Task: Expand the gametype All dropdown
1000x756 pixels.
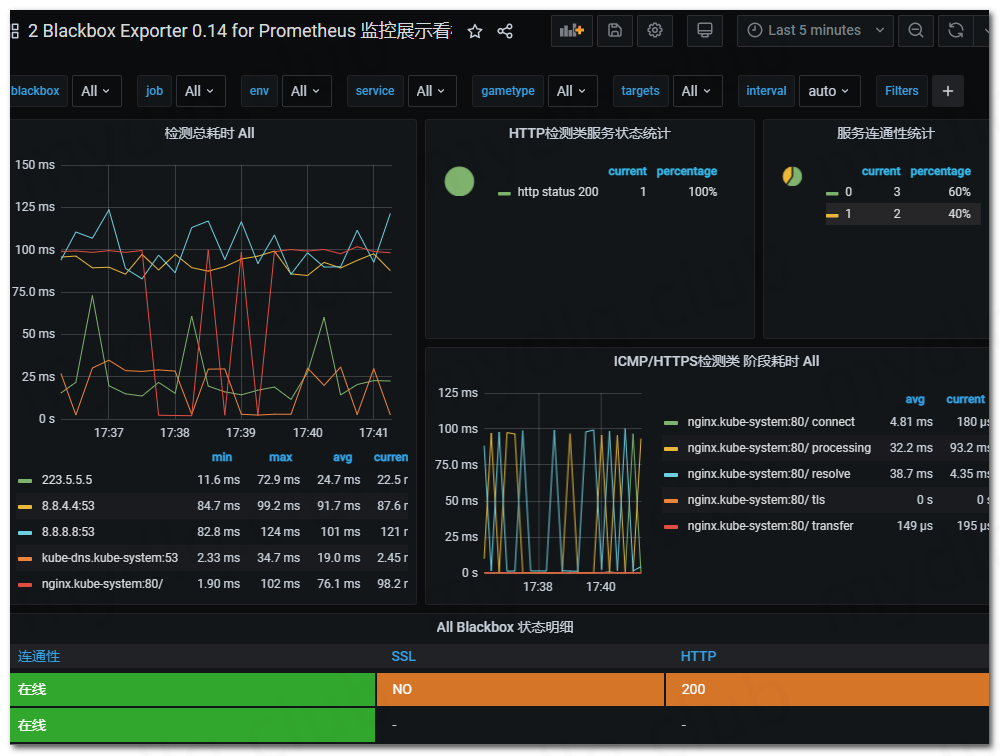Action: pyautogui.click(x=571, y=91)
